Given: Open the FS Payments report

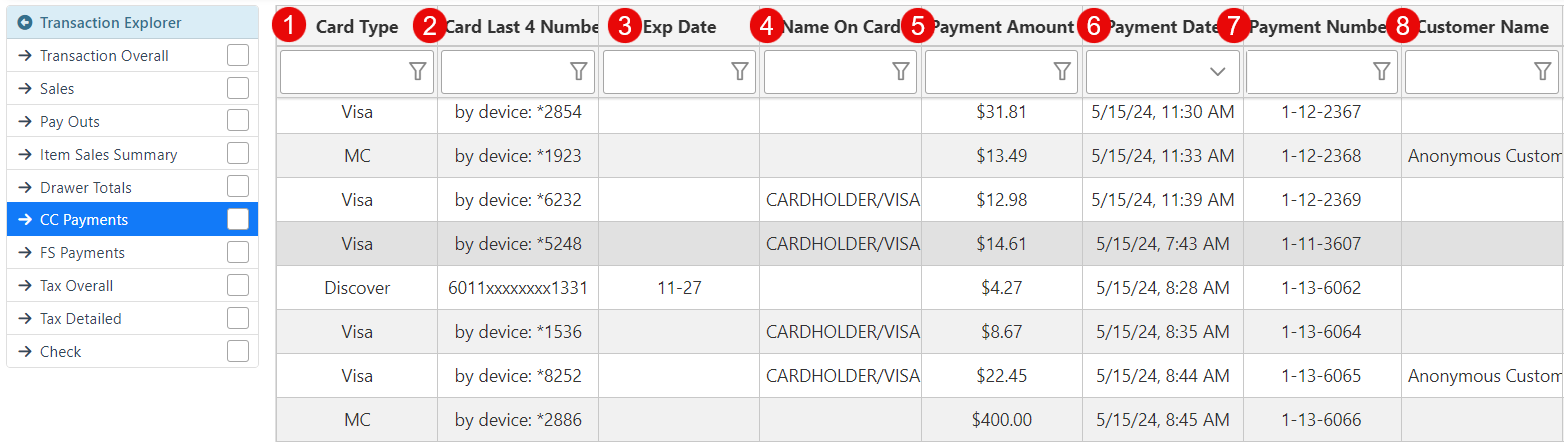Looking at the screenshot, I should (82, 253).
